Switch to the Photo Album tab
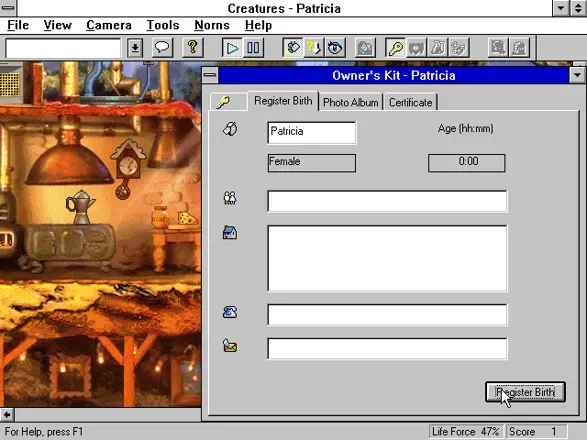Viewport: 587px width, 440px height. coord(350,102)
